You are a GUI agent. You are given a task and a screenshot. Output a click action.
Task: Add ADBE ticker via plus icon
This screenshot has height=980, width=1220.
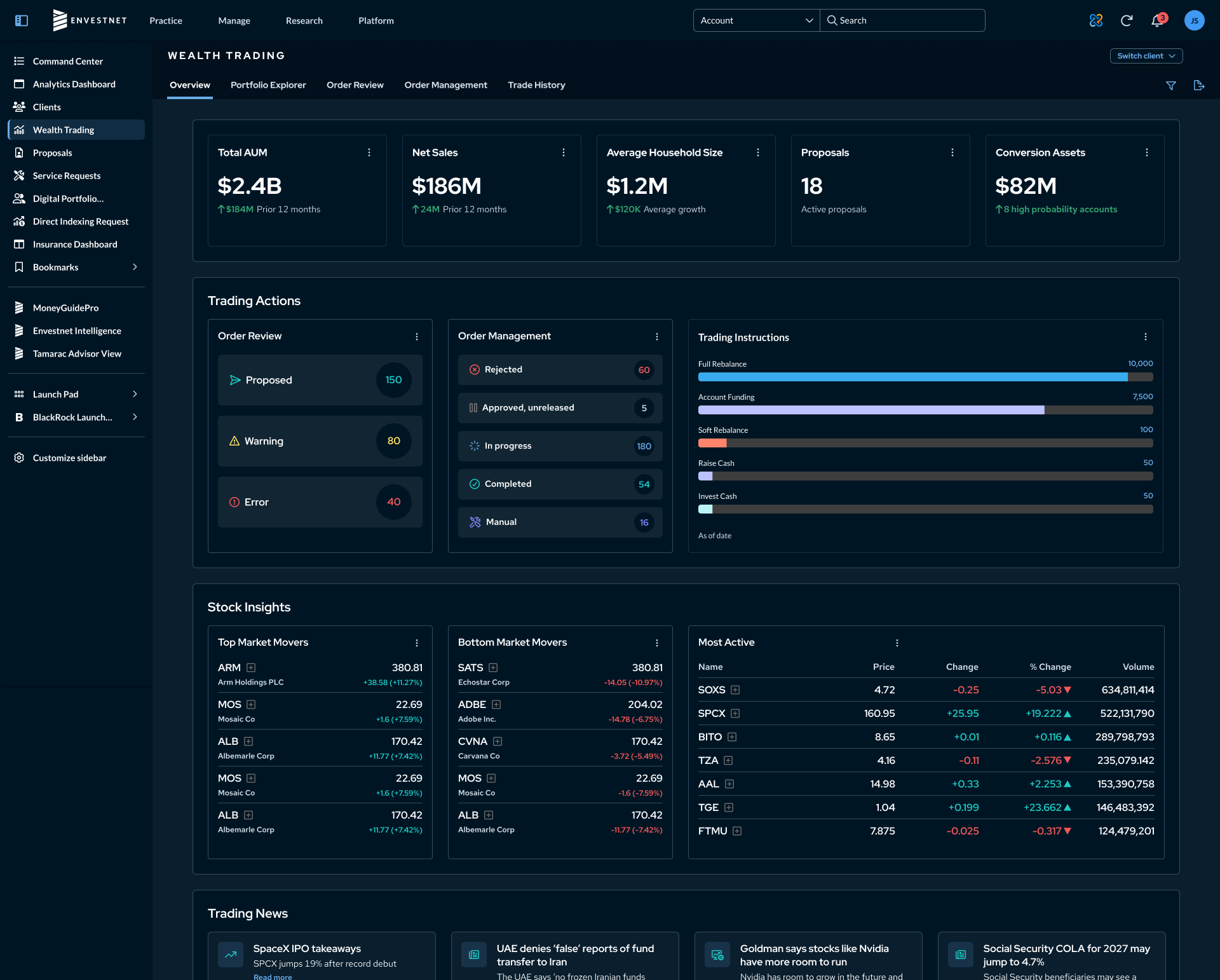pos(496,704)
